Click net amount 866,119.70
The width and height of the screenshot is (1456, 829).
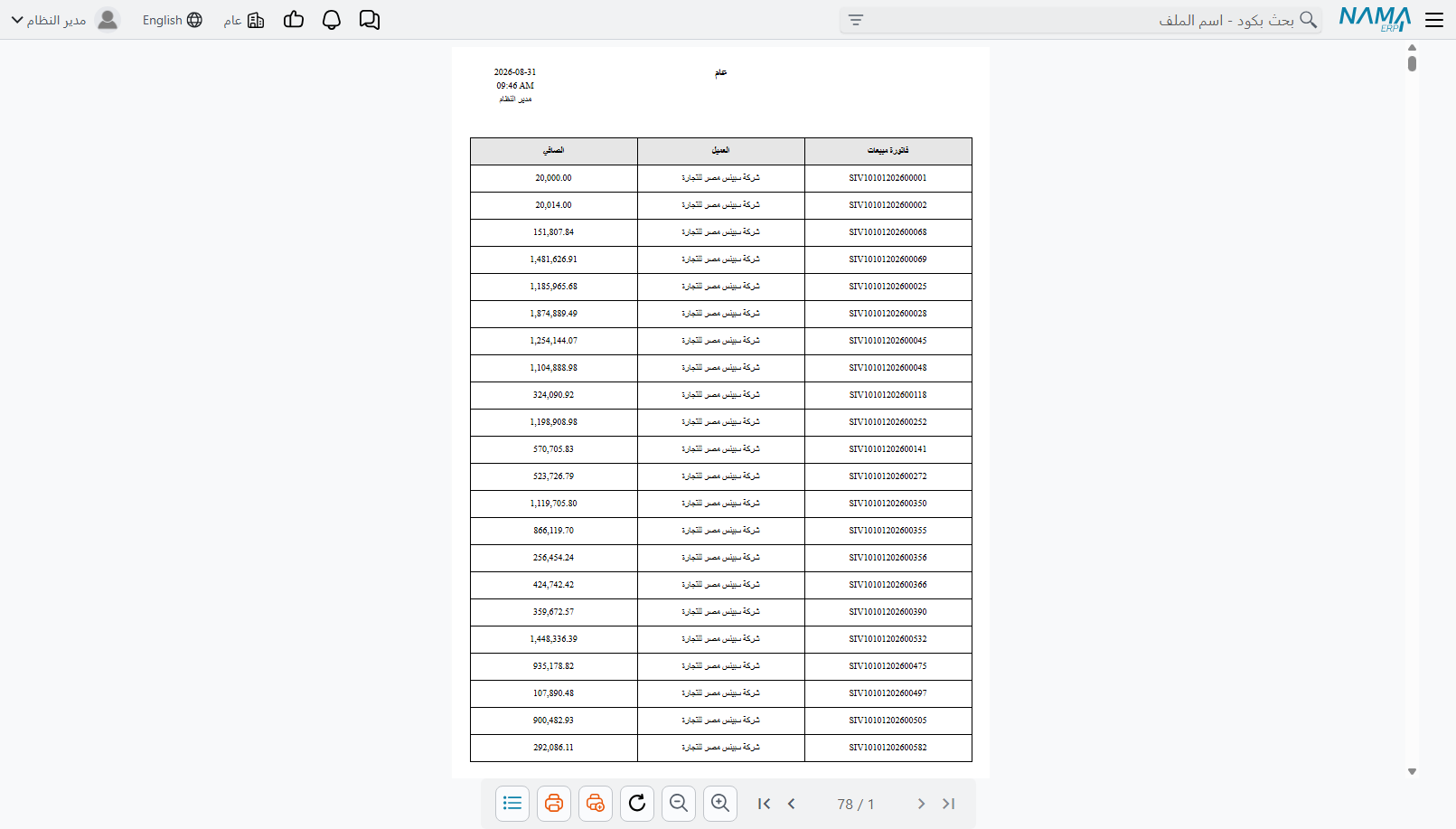tap(554, 531)
